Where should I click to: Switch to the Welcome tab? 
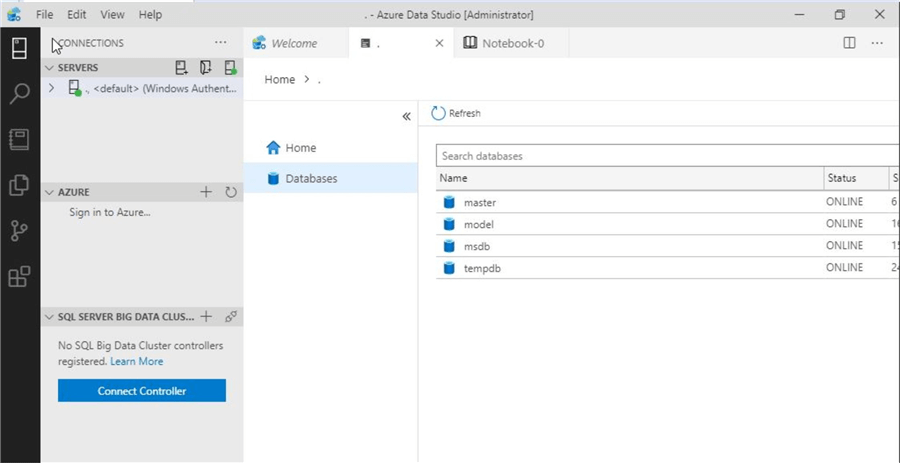coord(293,43)
